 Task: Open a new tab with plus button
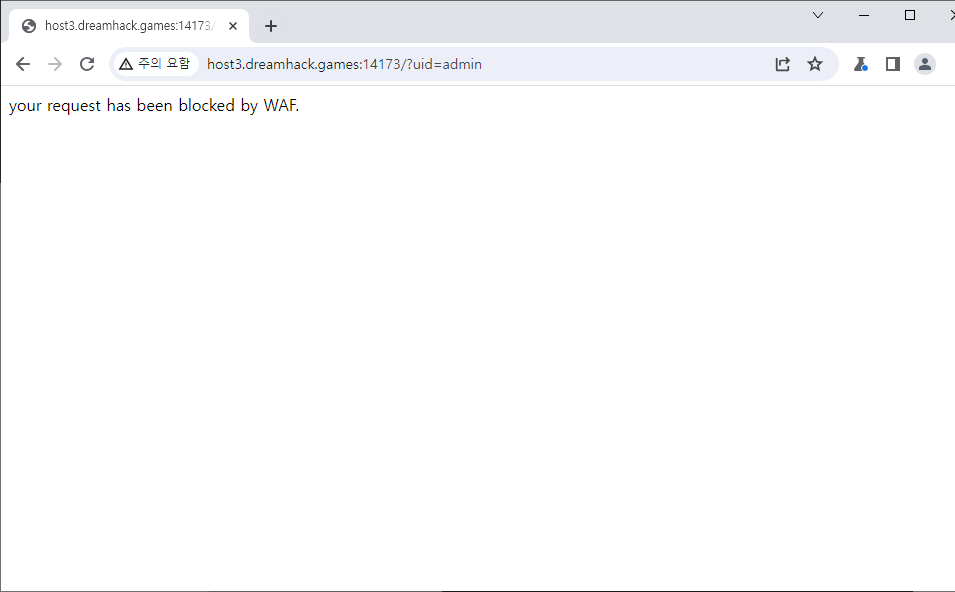[x=271, y=26]
